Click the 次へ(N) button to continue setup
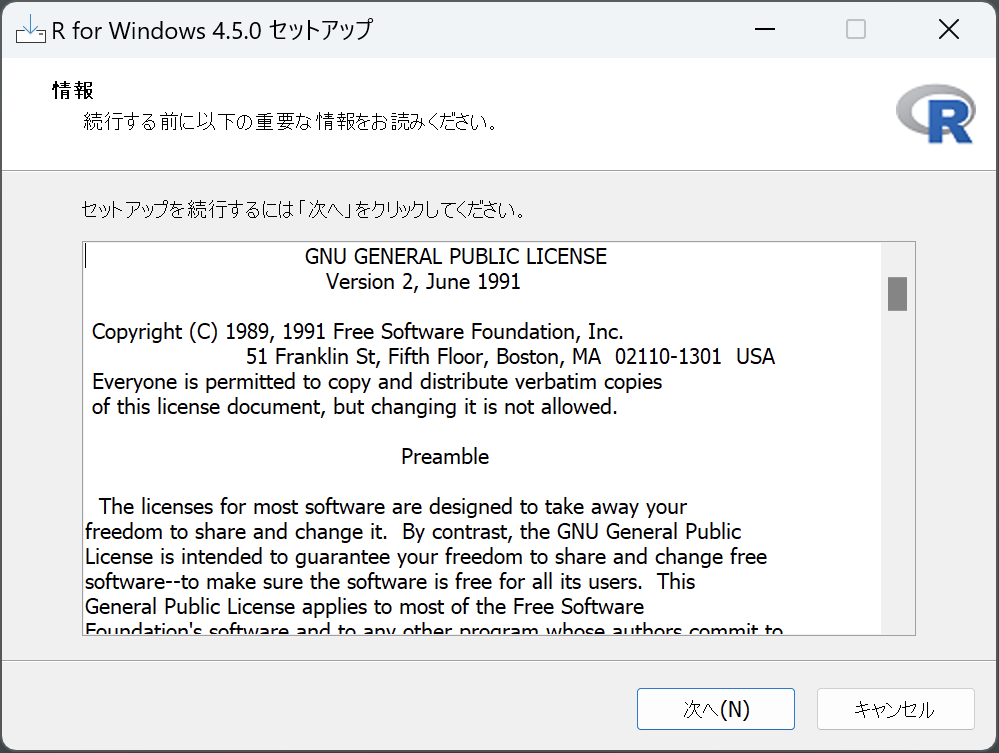 click(715, 709)
